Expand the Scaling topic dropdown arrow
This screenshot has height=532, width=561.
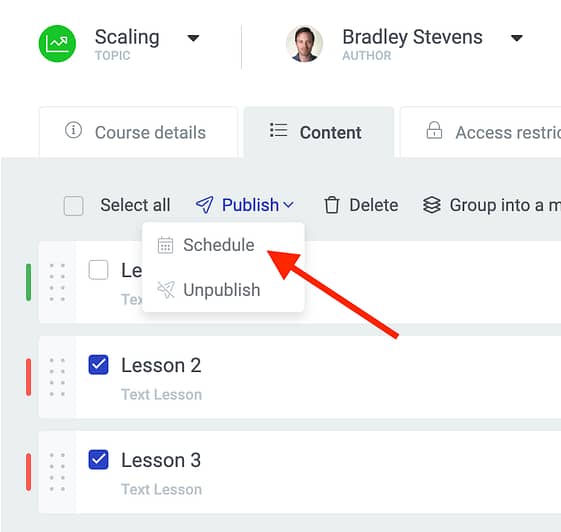coord(193,38)
